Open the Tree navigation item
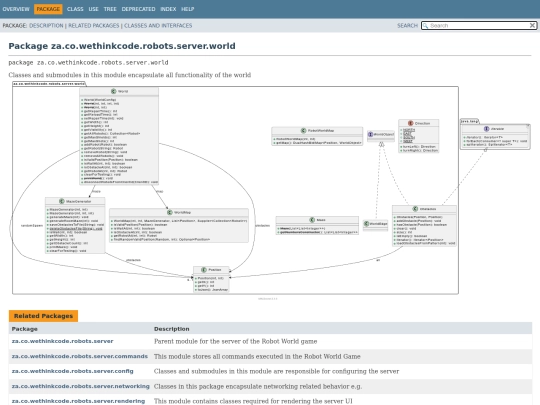 [x=110, y=9]
